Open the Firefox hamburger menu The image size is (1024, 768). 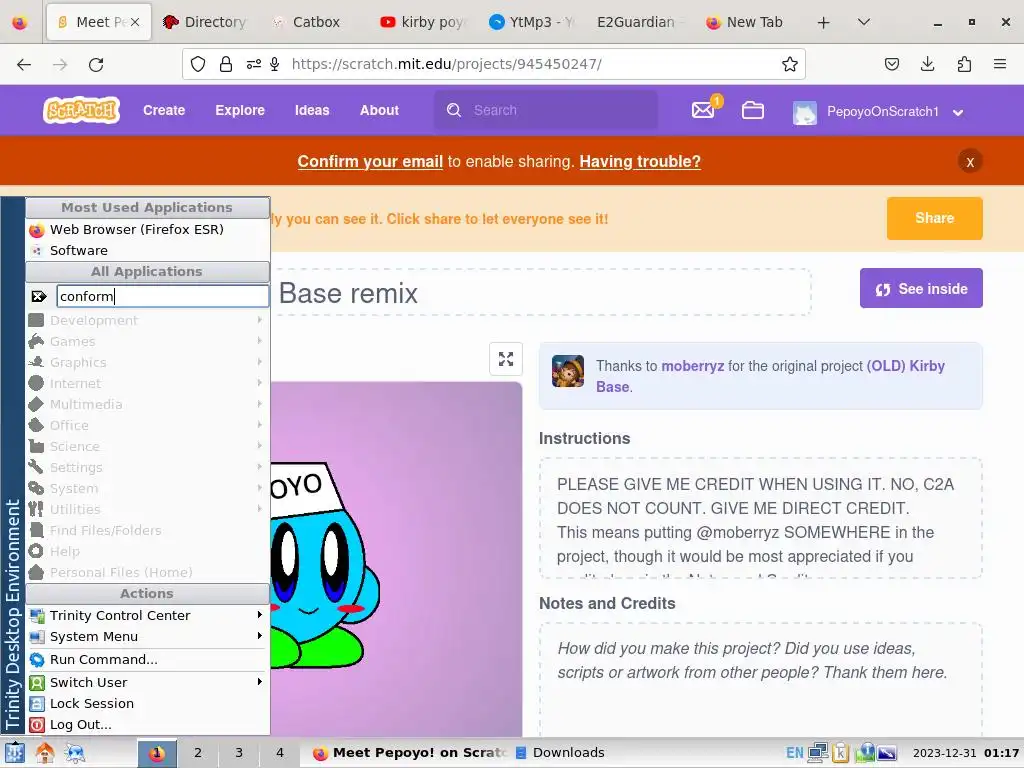(x=1000, y=64)
